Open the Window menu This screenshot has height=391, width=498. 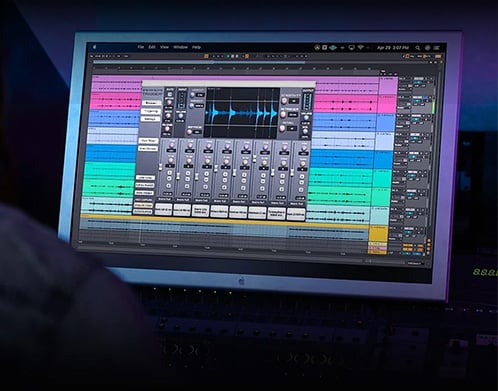(x=180, y=47)
